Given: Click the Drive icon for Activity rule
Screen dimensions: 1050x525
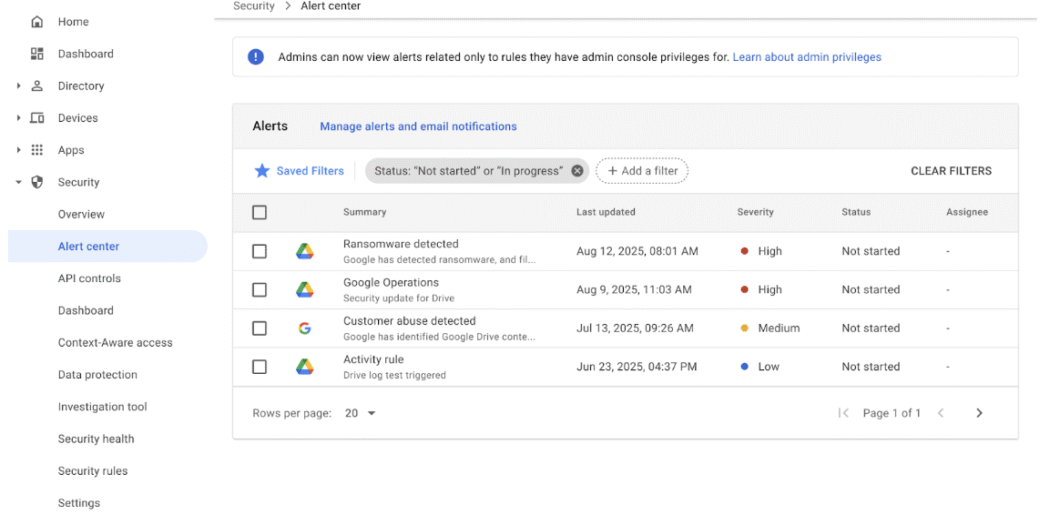Looking at the screenshot, I should [x=305, y=367].
